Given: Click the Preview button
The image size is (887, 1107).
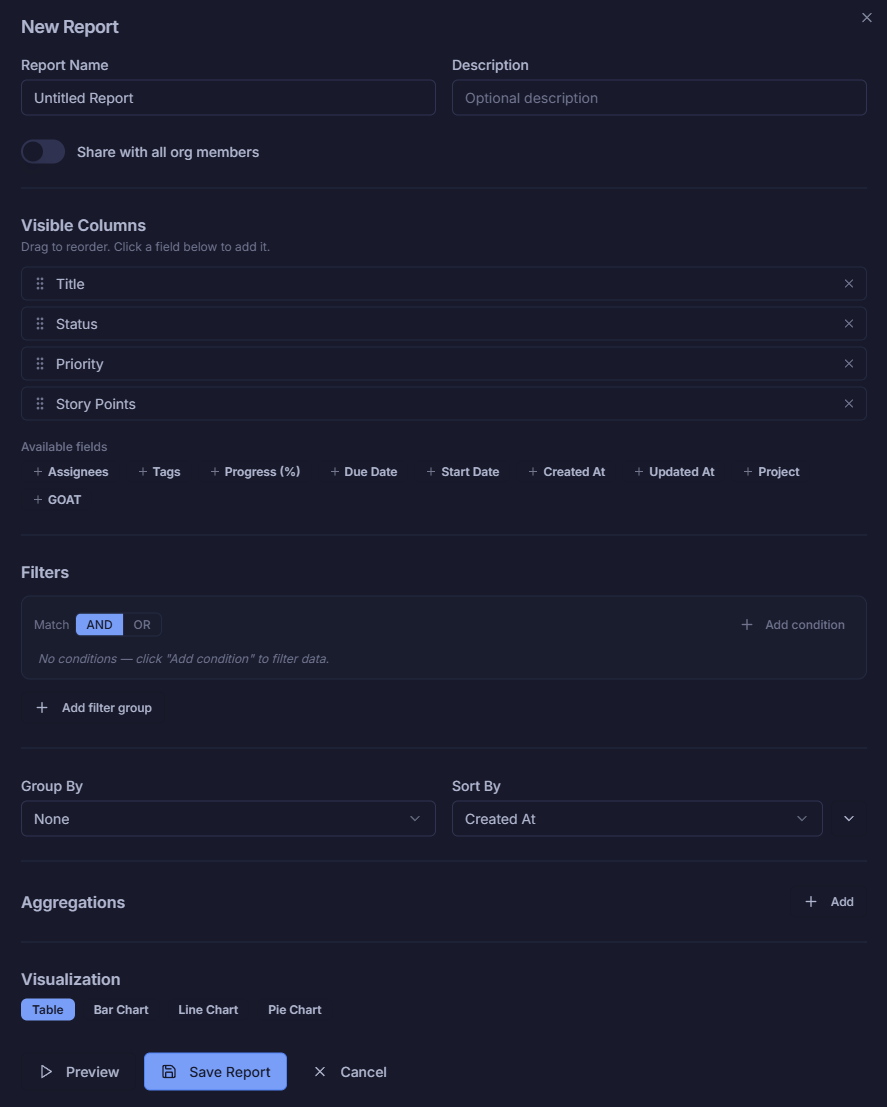Looking at the screenshot, I should coord(79,1072).
